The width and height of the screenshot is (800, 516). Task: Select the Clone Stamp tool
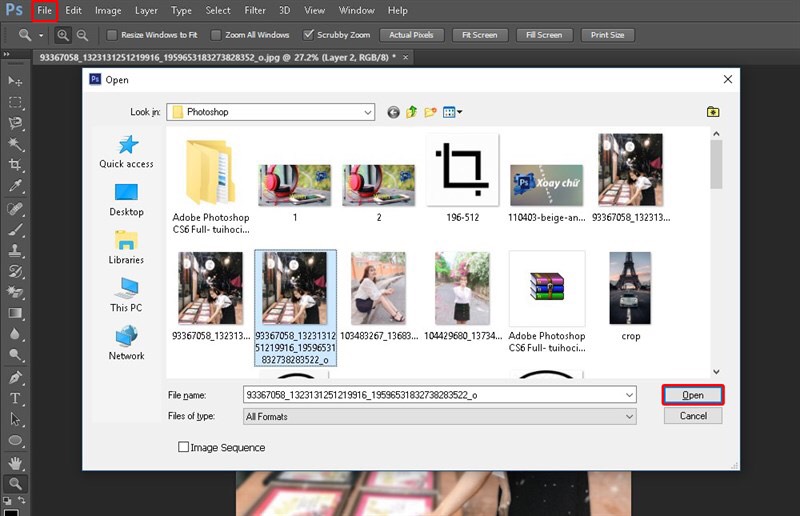pyautogui.click(x=15, y=251)
